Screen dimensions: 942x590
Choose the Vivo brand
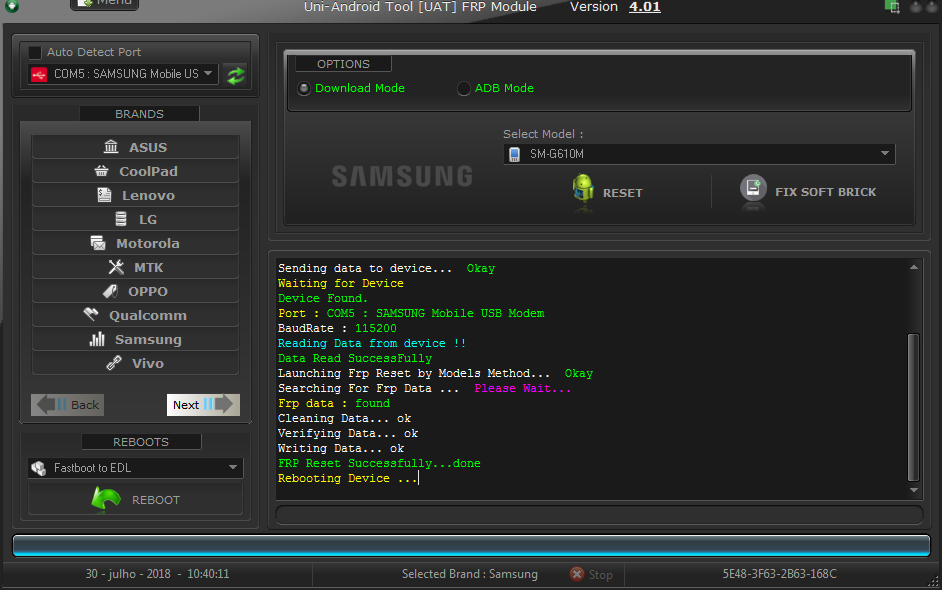(135, 363)
